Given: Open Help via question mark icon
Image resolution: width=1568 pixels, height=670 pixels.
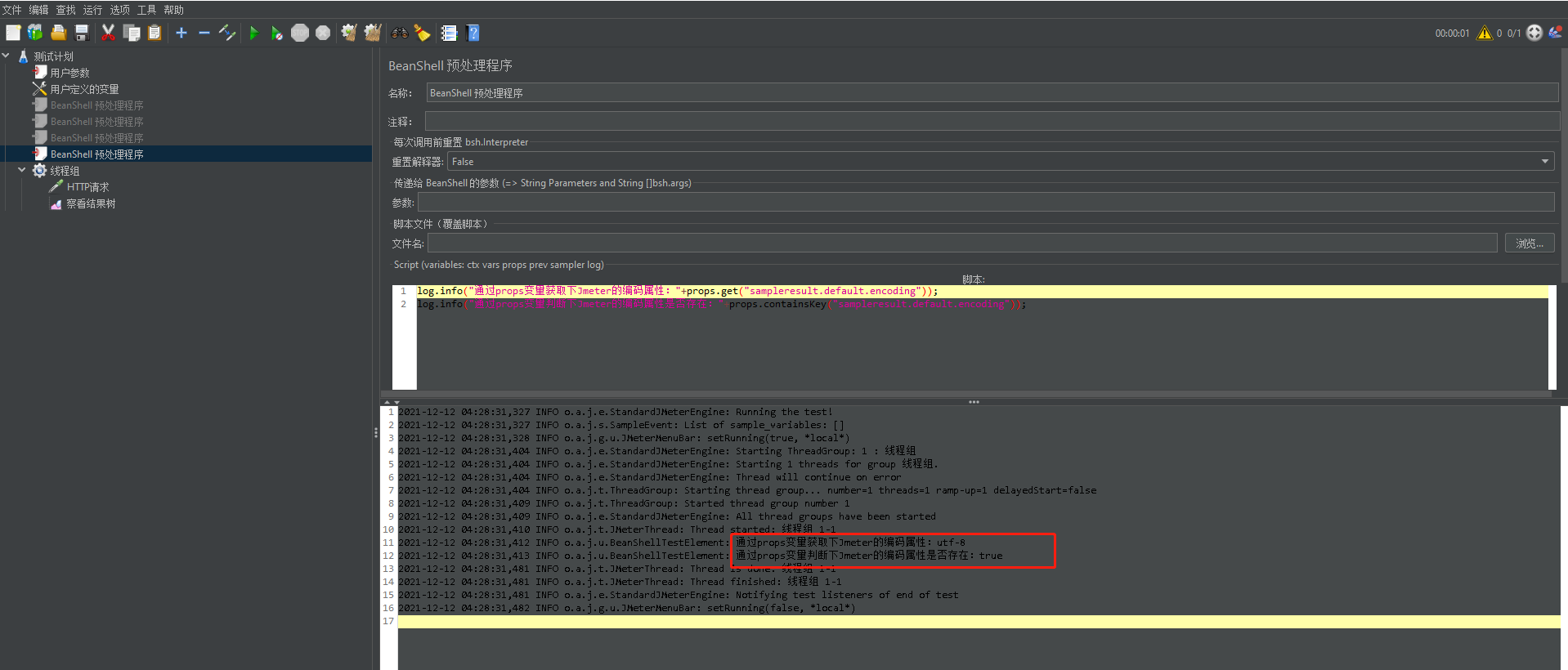Looking at the screenshot, I should point(473,33).
